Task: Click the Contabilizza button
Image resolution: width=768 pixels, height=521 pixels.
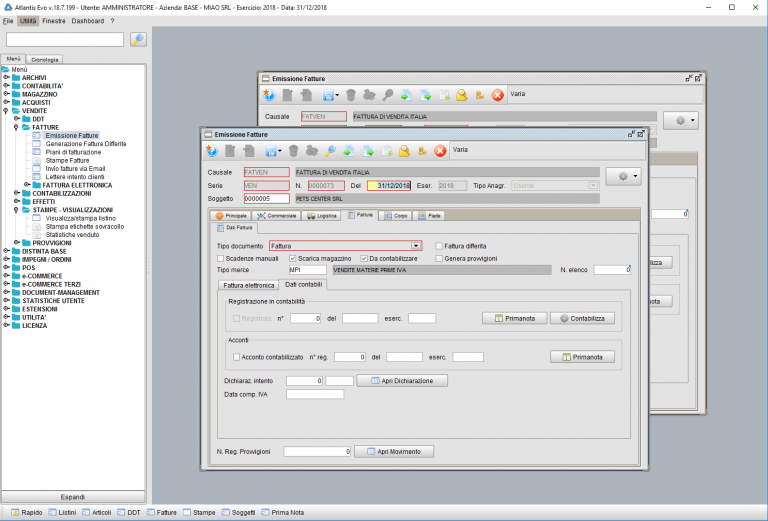Action: [582, 318]
